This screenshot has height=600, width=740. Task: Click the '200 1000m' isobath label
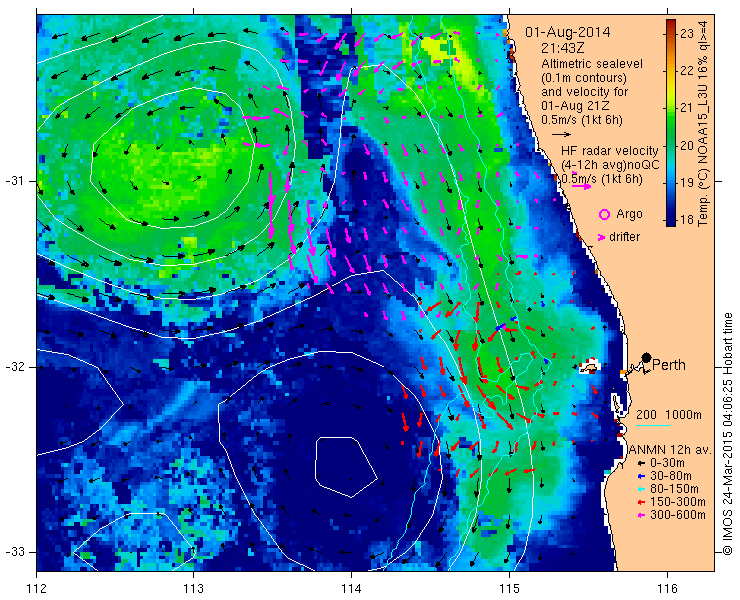pos(669,415)
